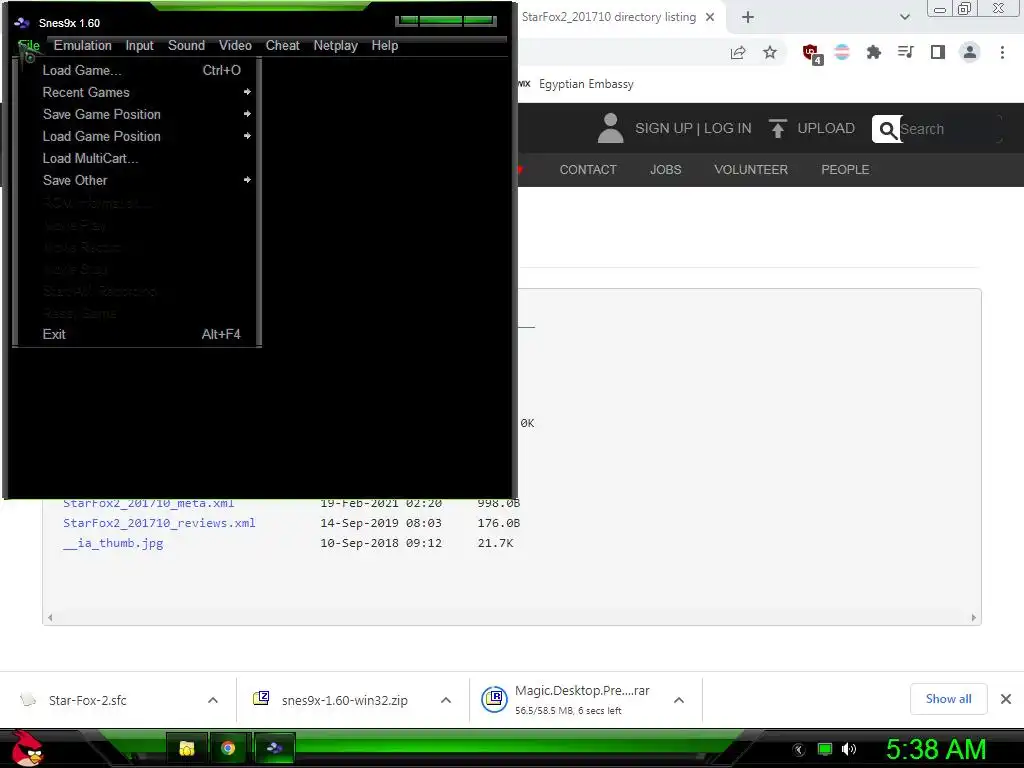
Task: Open a new Chrome tab
Action: pyautogui.click(x=748, y=17)
